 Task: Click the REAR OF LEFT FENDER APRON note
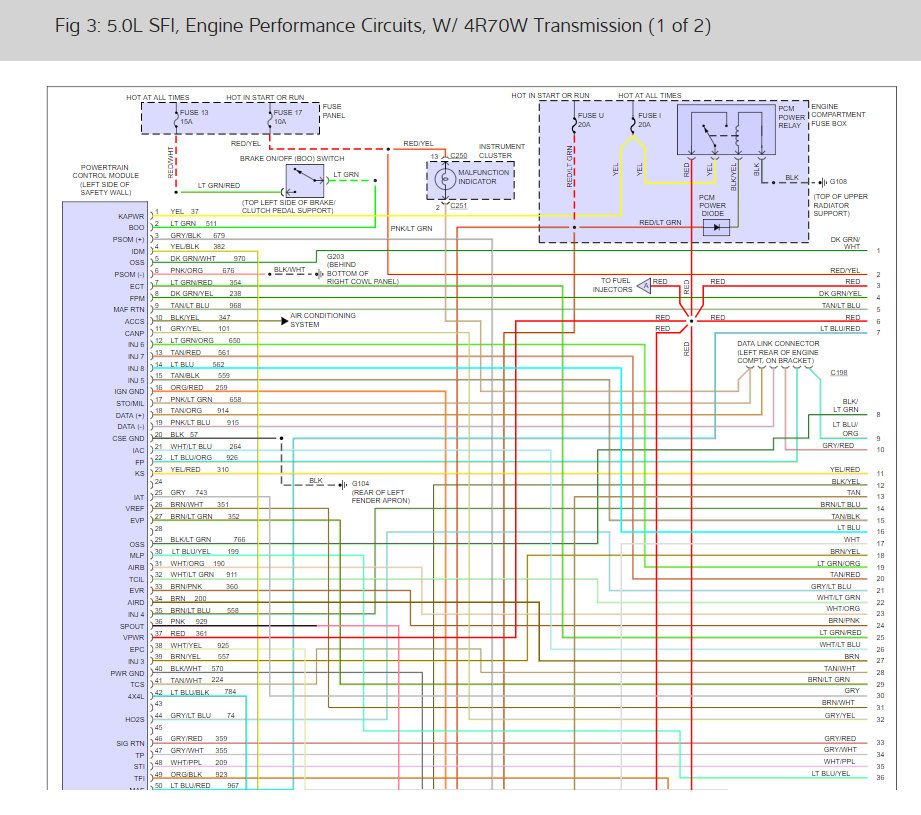pos(381,497)
